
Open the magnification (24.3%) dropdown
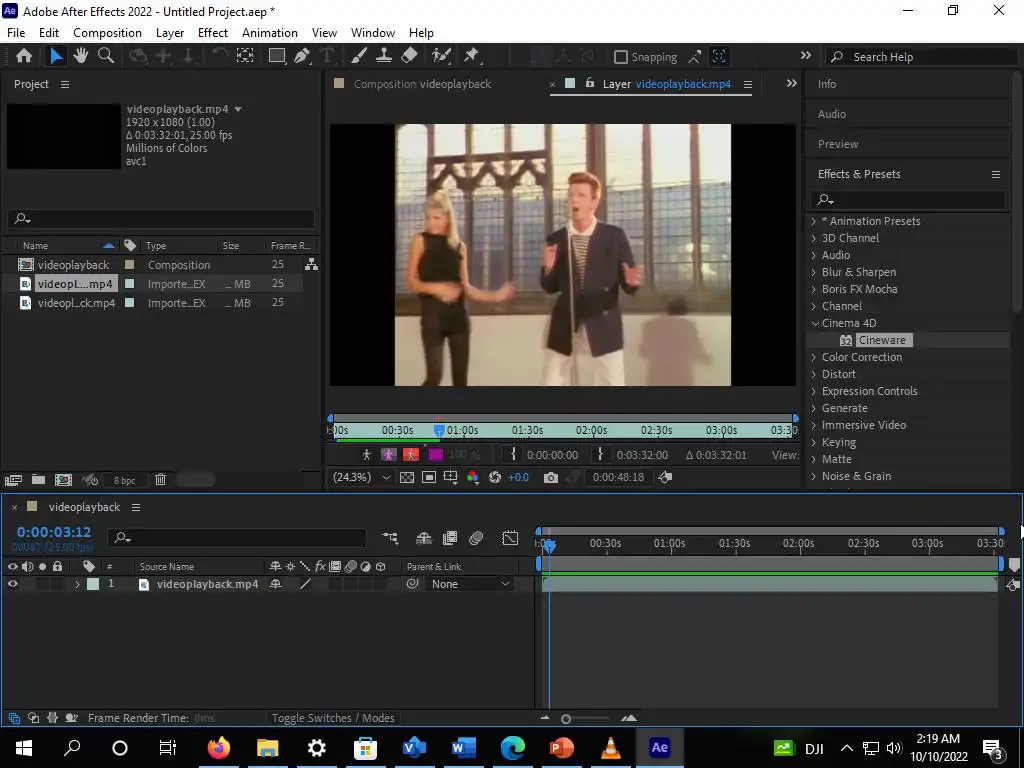(361, 477)
